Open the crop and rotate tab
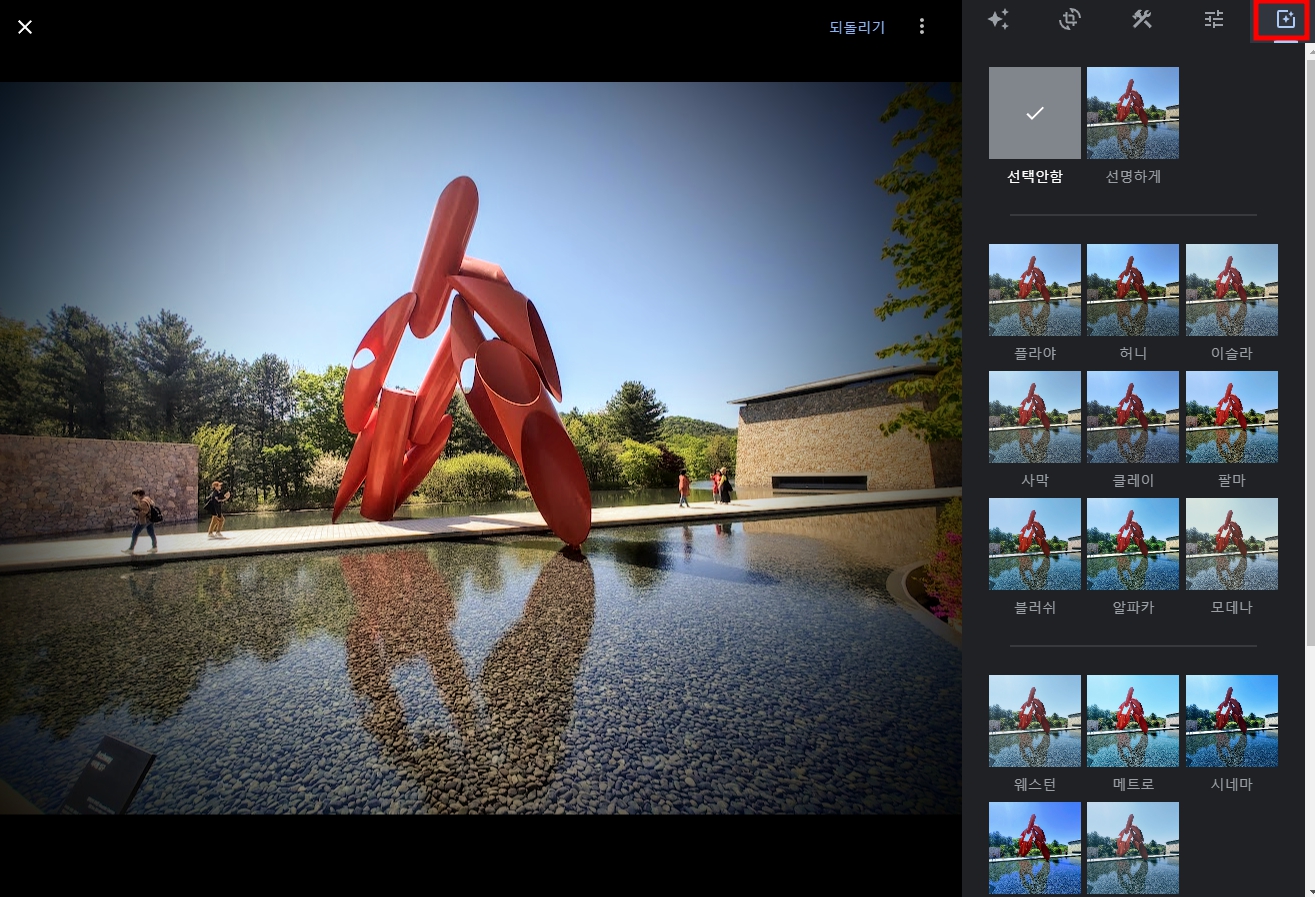 point(1070,20)
